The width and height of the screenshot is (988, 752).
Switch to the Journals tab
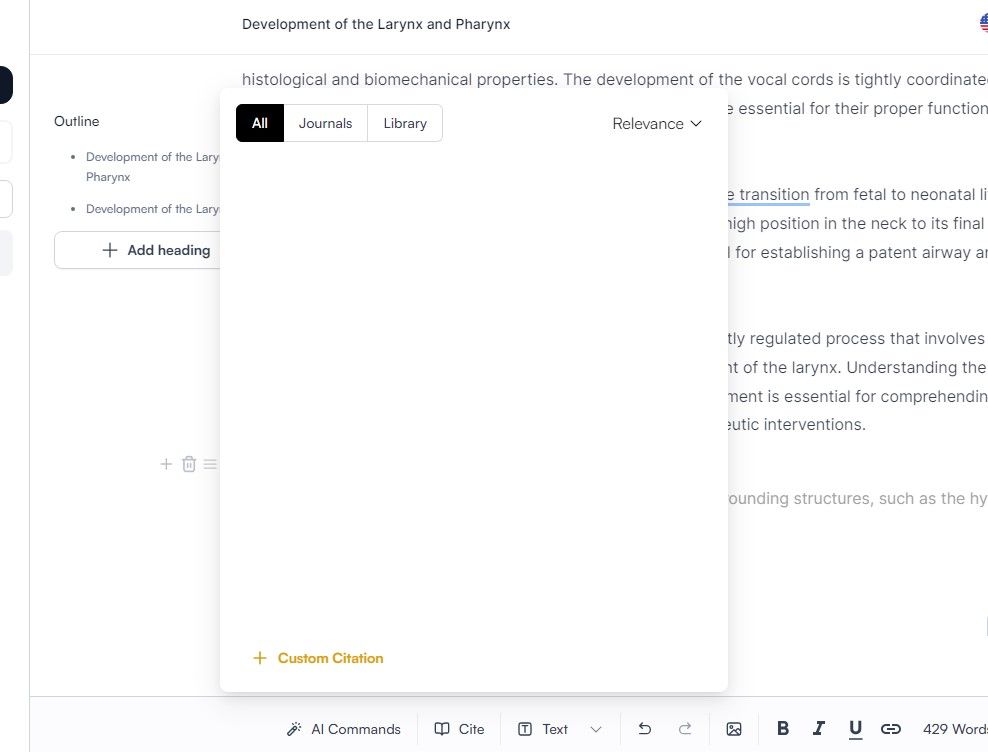click(x=325, y=123)
